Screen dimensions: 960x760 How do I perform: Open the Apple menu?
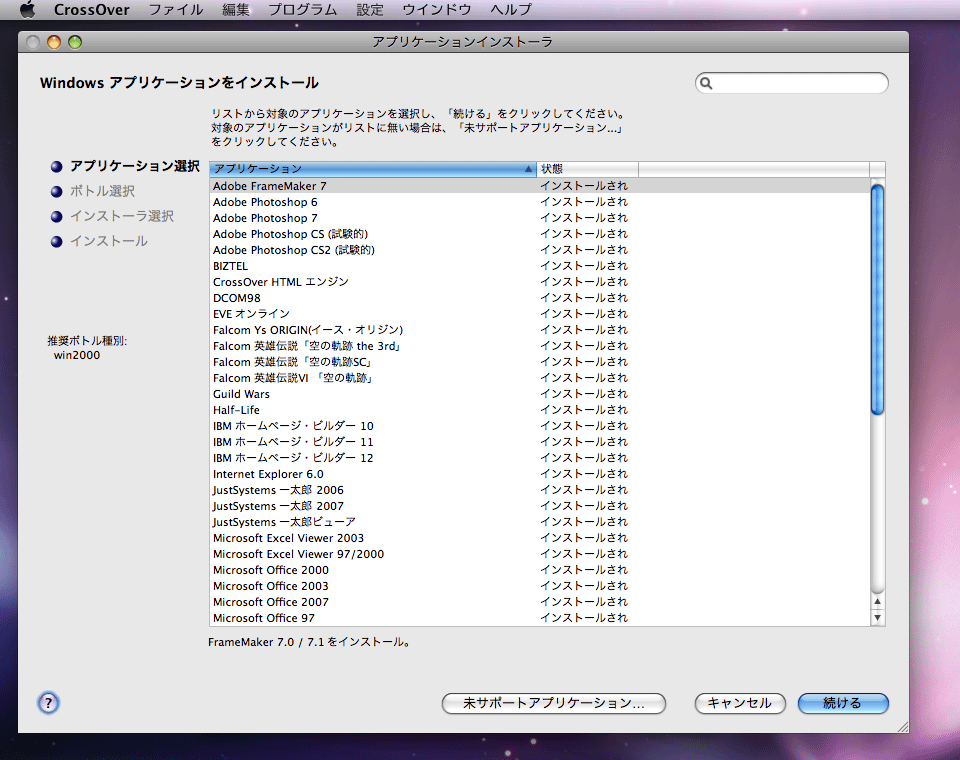(28, 9)
